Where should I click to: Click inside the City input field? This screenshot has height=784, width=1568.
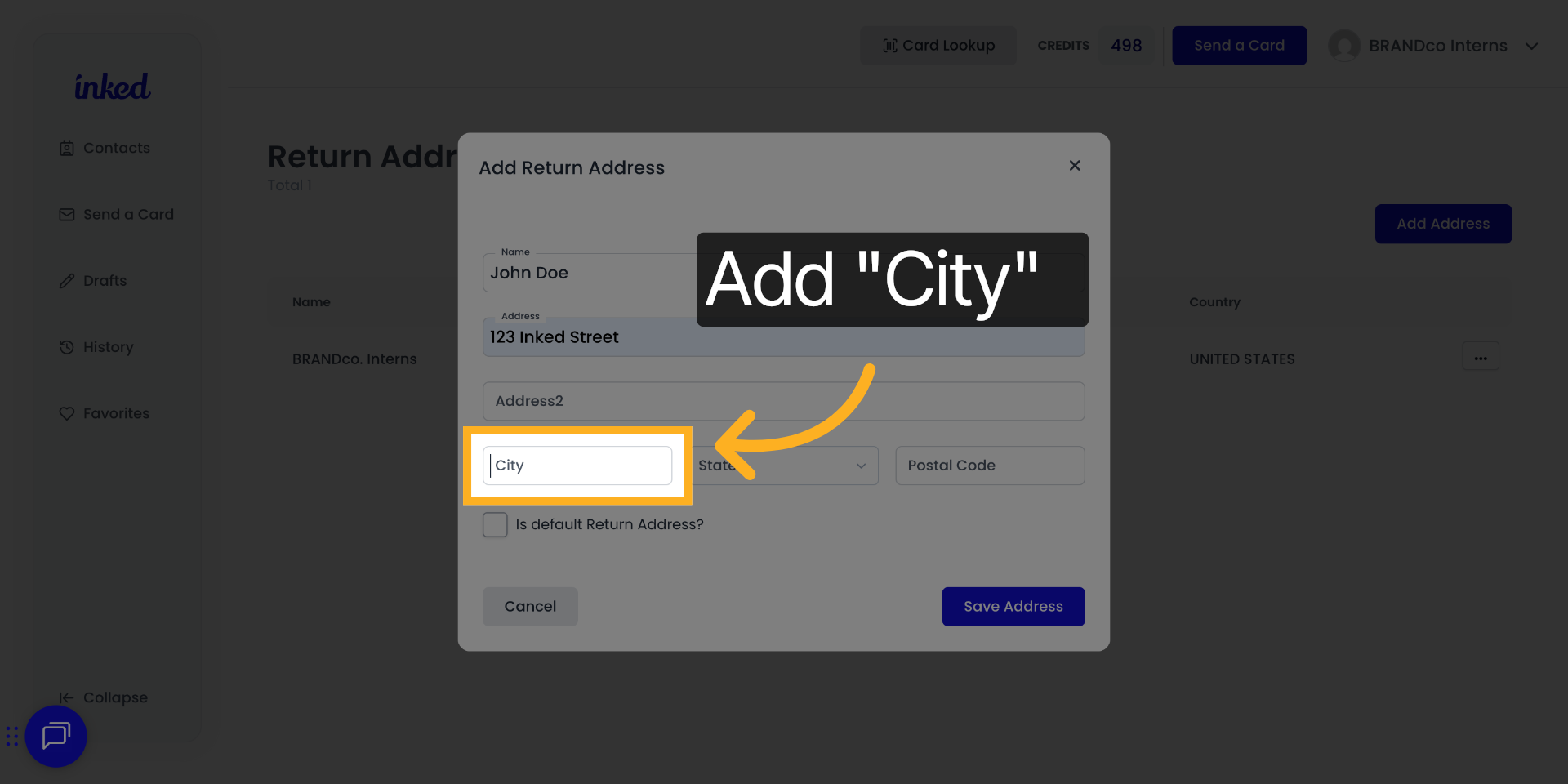click(577, 465)
